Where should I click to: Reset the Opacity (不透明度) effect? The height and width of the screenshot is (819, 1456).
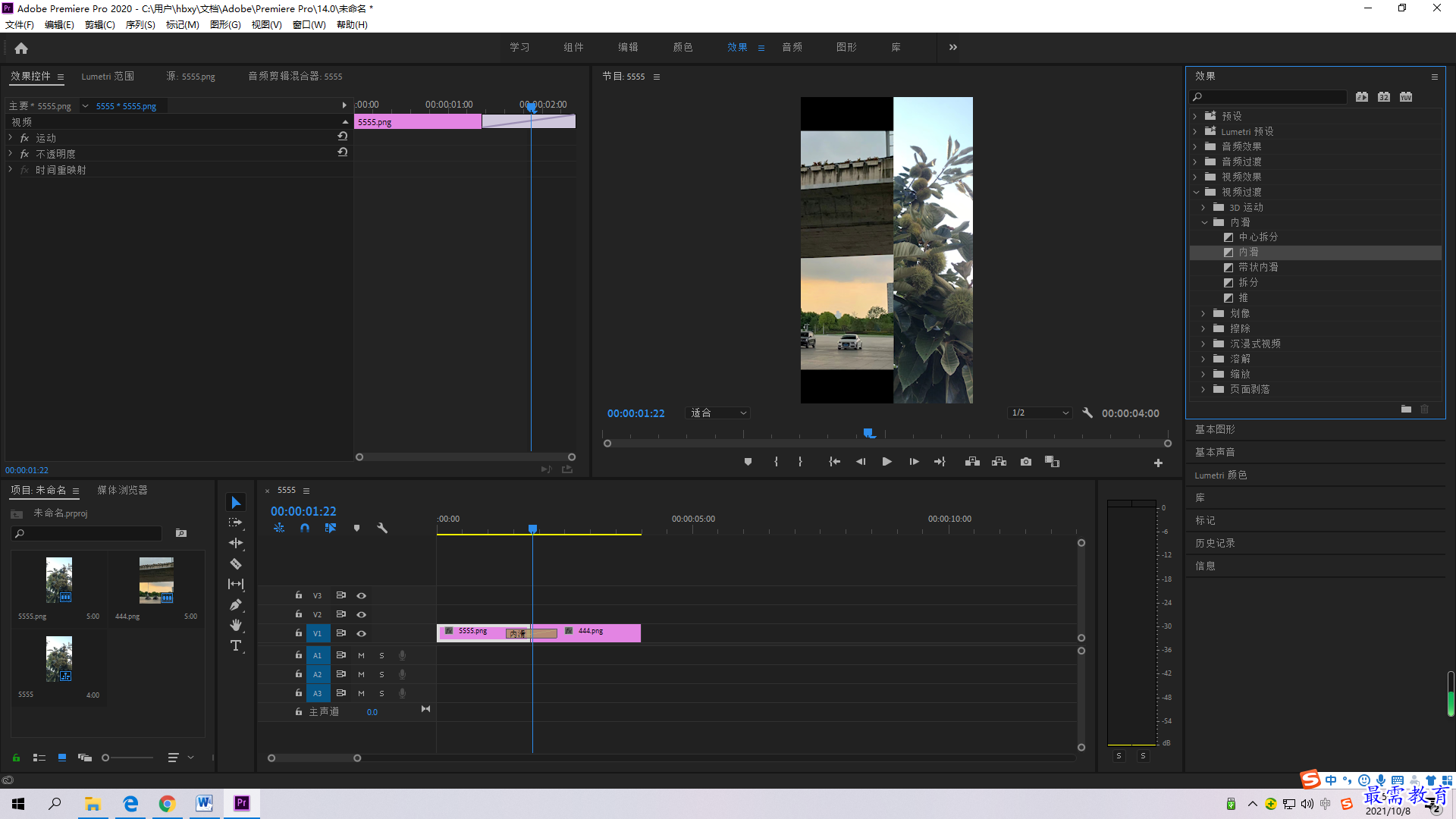coord(343,152)
